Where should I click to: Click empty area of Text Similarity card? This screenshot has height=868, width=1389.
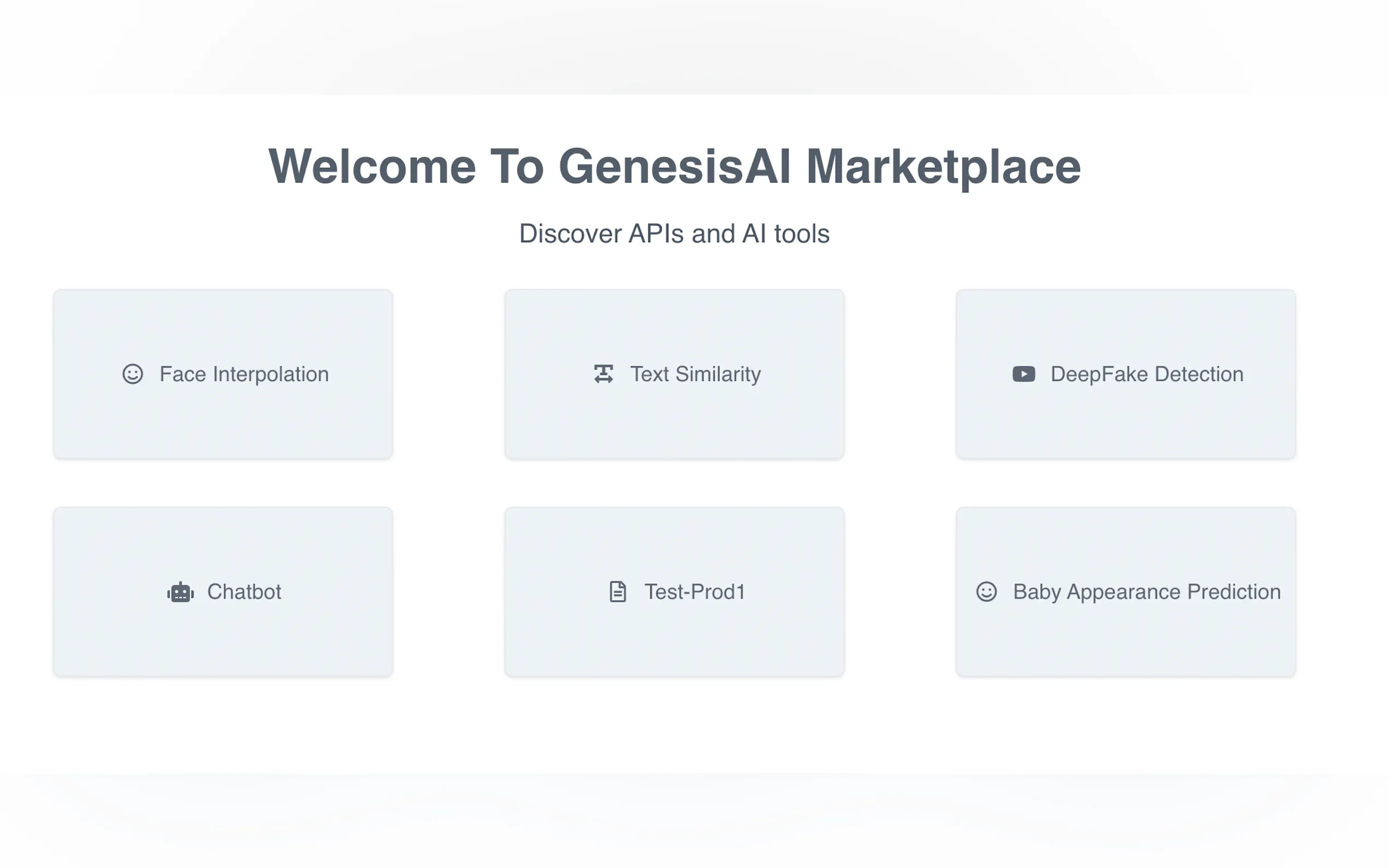[x=674, y=425]
